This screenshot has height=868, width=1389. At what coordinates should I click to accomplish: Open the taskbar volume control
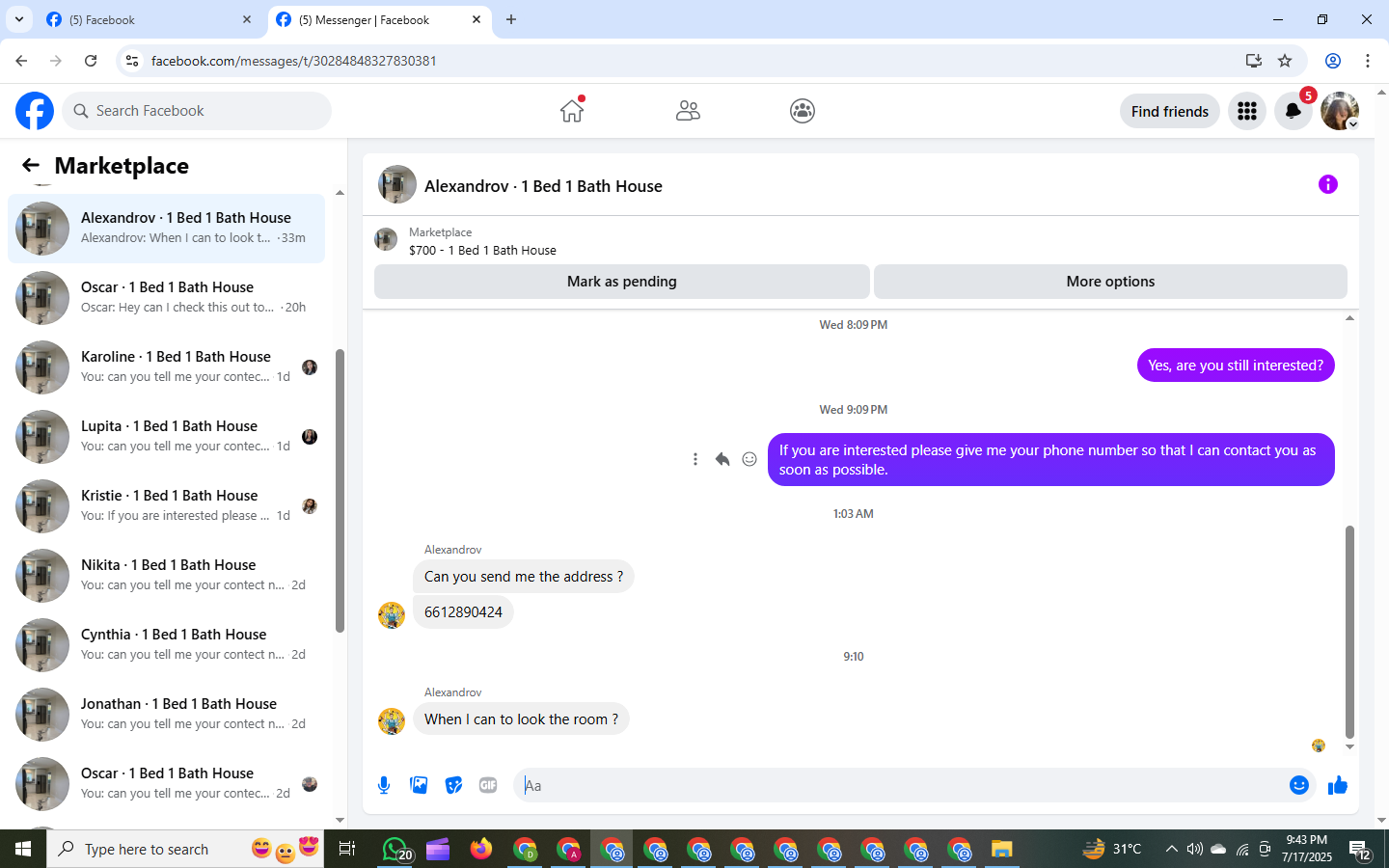(x=1195, y=850)
